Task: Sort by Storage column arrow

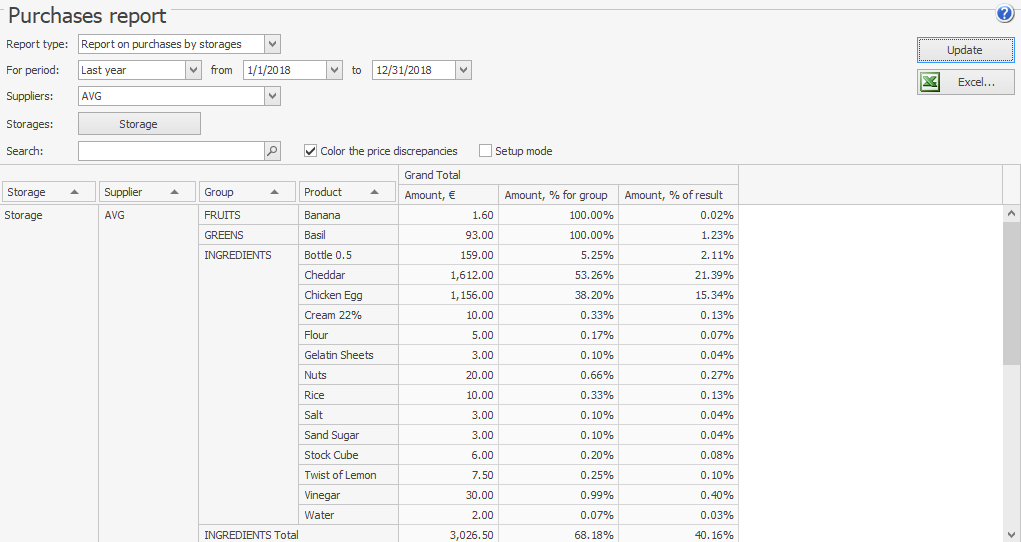Action: click(74, 192)
